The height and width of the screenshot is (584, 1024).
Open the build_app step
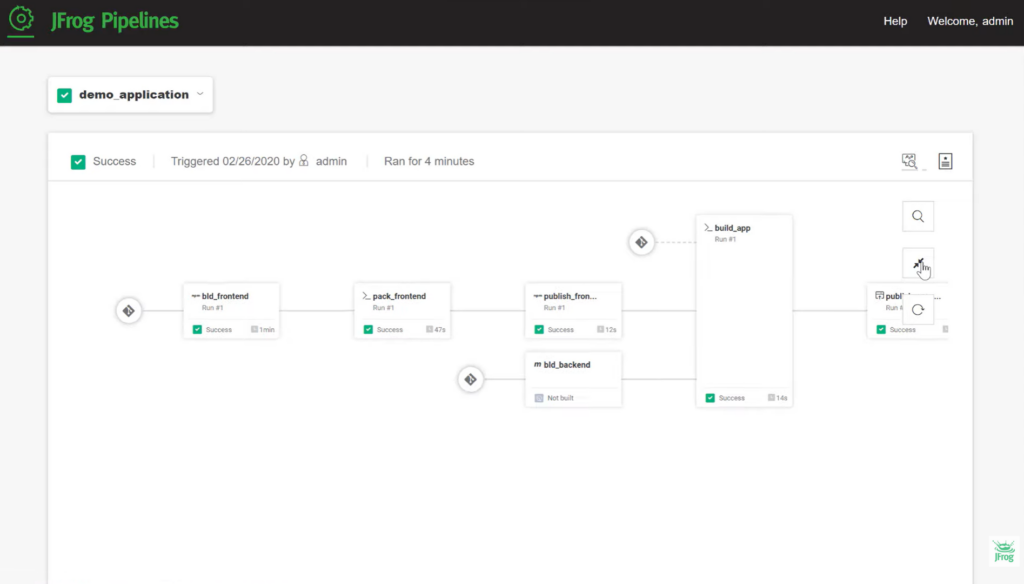tap(744, 311)
